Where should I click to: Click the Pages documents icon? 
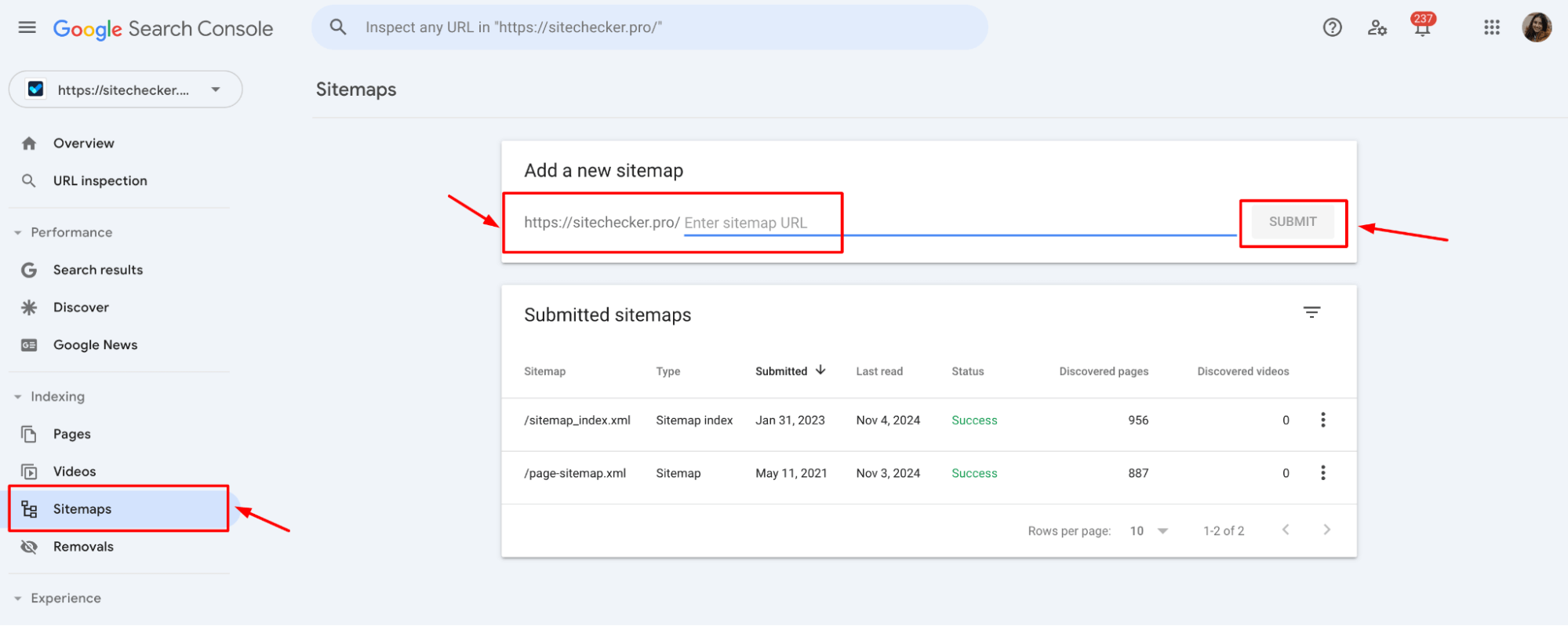[29, 434]
